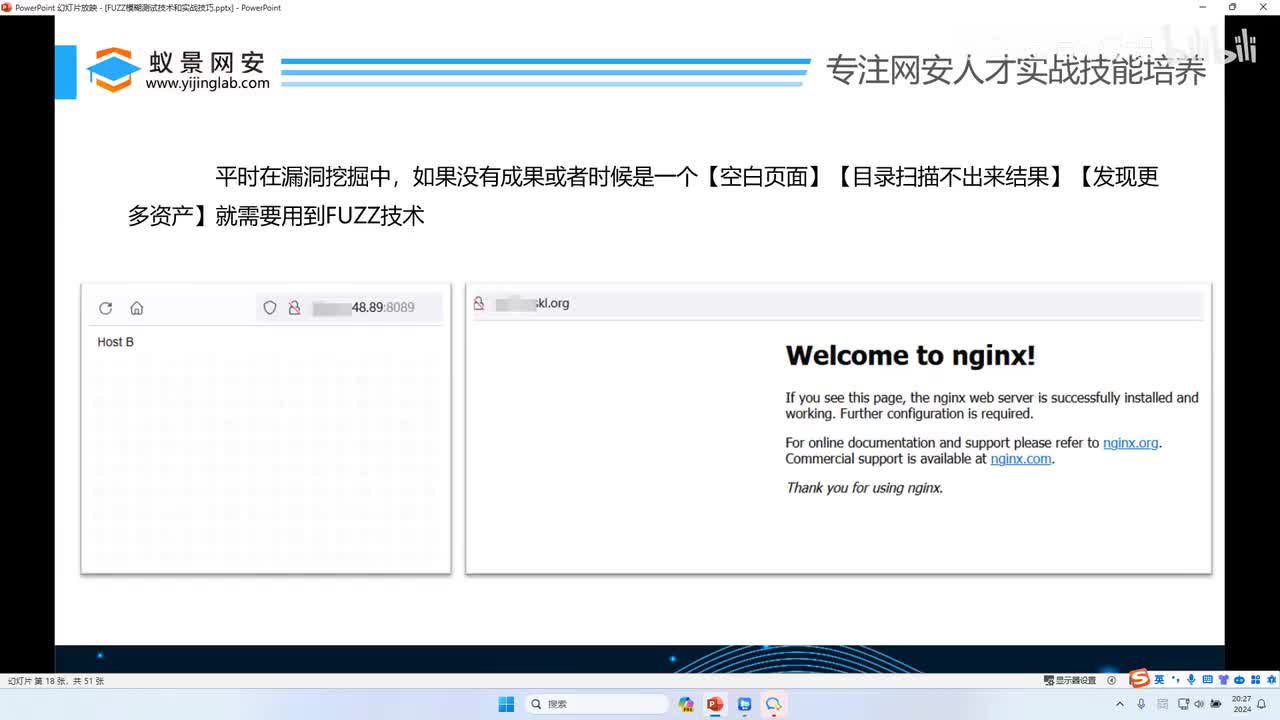Click the previous slide arrow in status bar
Image resolution: width=1280 pixels, height=720 pixels.
click(x=1111, y=680)
